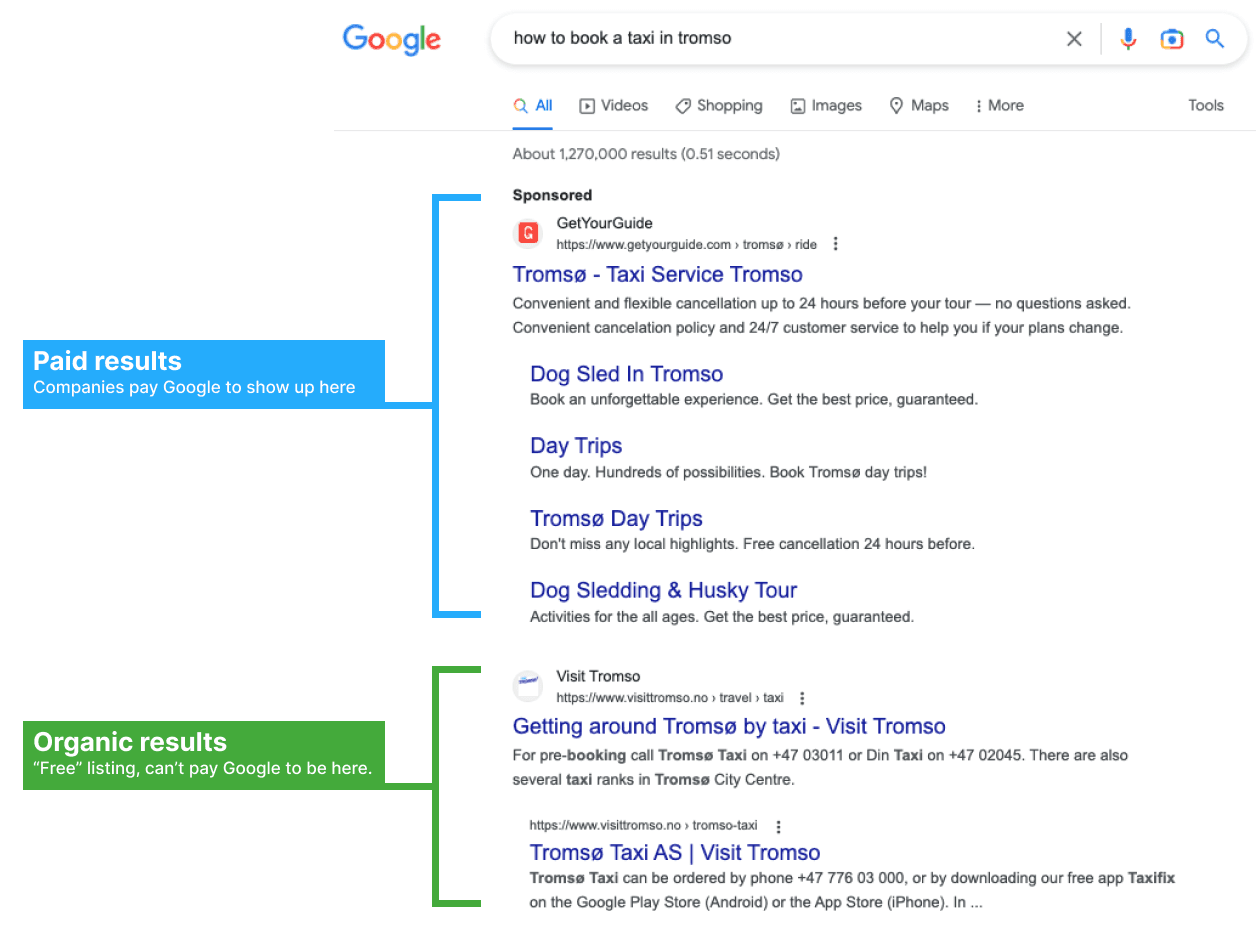Click 'About 1,270,000 results' text
The width and height of the screenshot is (1256, 928).
646,154
